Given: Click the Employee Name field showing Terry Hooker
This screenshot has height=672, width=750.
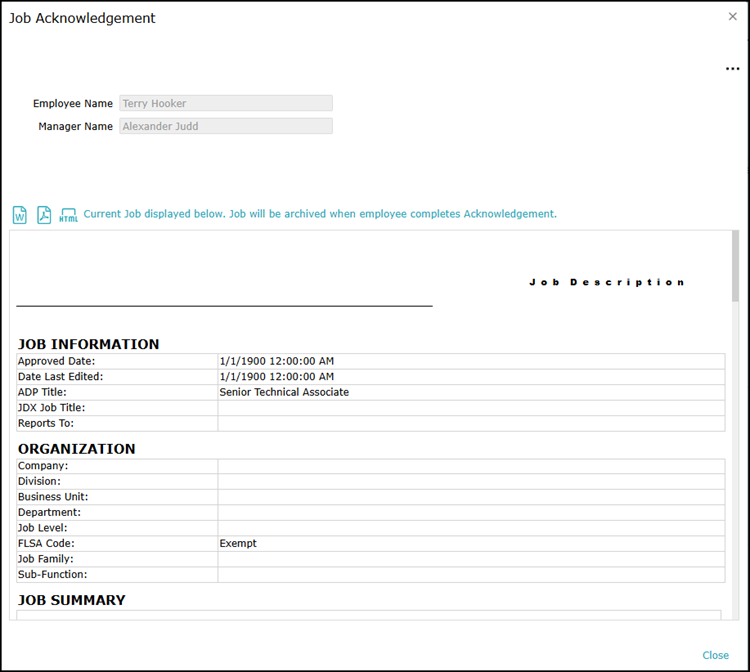Looking at the screenshot, I should click(x=226, y=103).
